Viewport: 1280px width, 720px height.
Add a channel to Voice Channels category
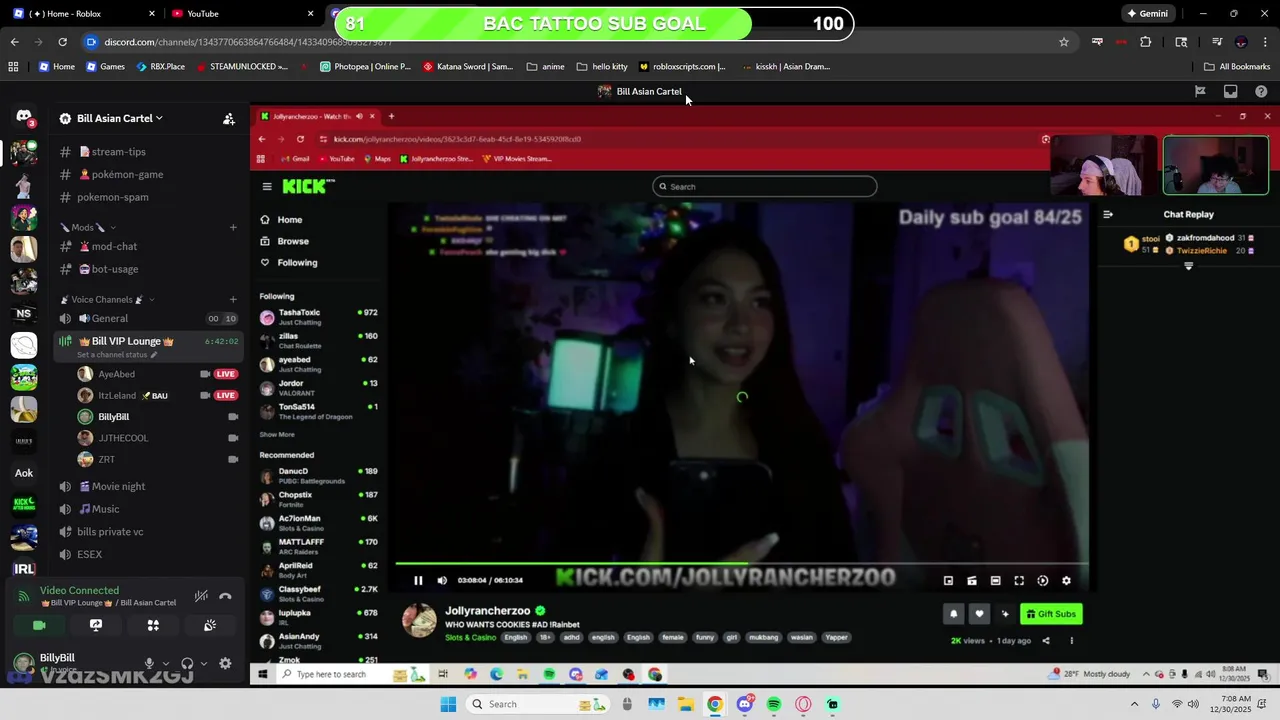pyautogui.click(x=233, y=299)
